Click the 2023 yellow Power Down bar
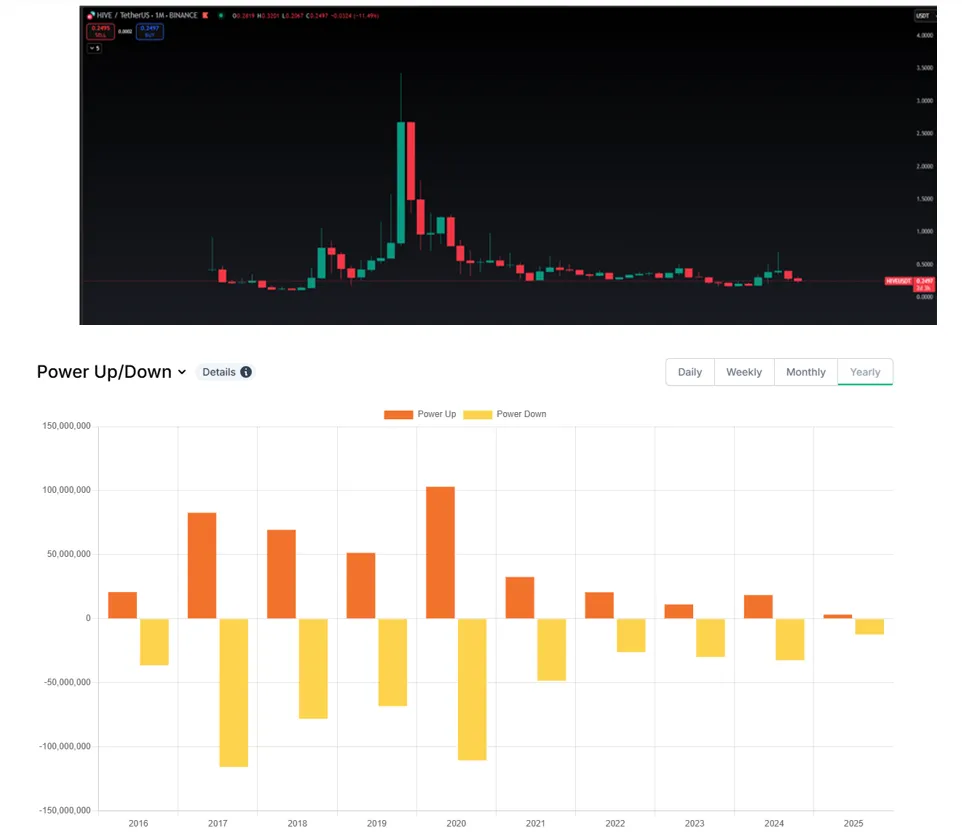This screenshot has height=840, width=962. (x=710, y=638)
